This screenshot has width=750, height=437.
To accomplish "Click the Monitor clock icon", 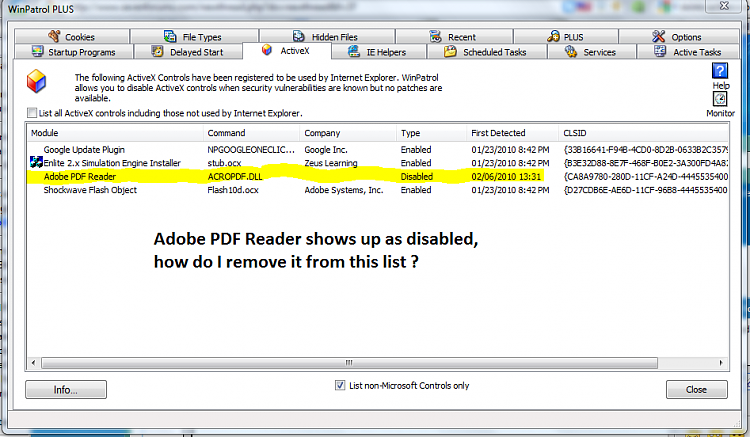I will click(720, 99).
